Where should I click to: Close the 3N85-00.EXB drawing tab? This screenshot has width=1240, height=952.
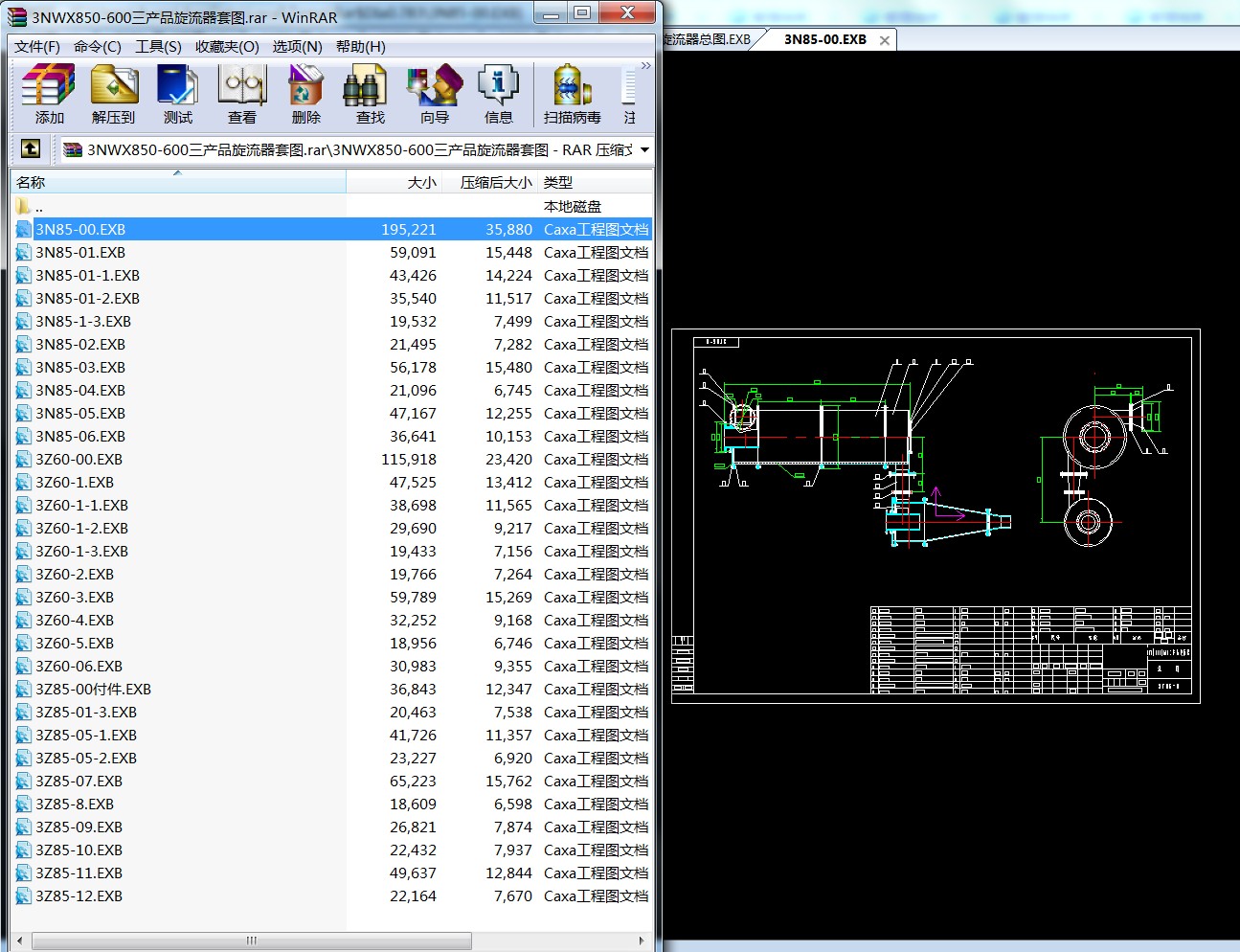tap(885, 40)
